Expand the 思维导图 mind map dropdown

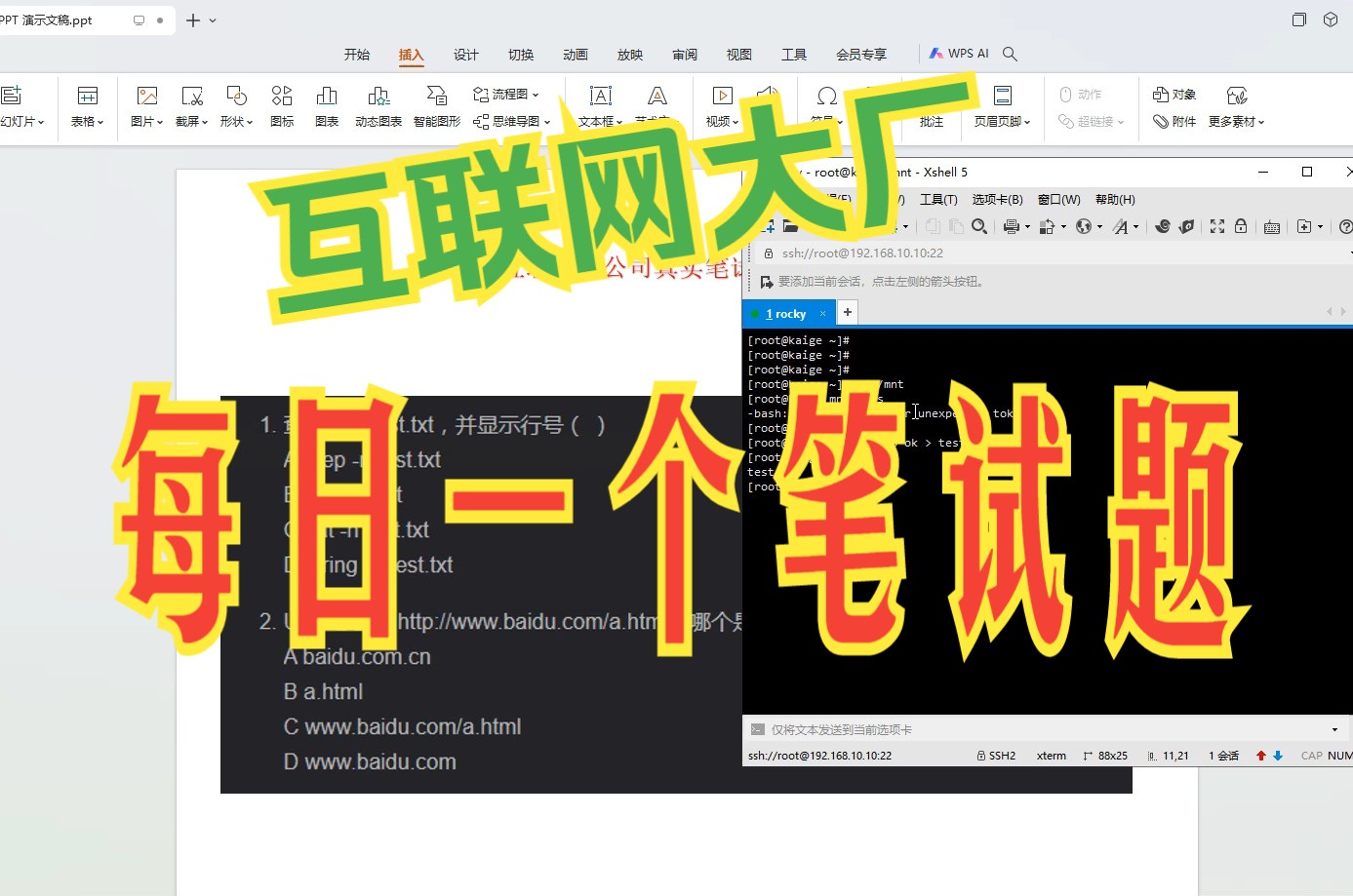pos(547,122)
